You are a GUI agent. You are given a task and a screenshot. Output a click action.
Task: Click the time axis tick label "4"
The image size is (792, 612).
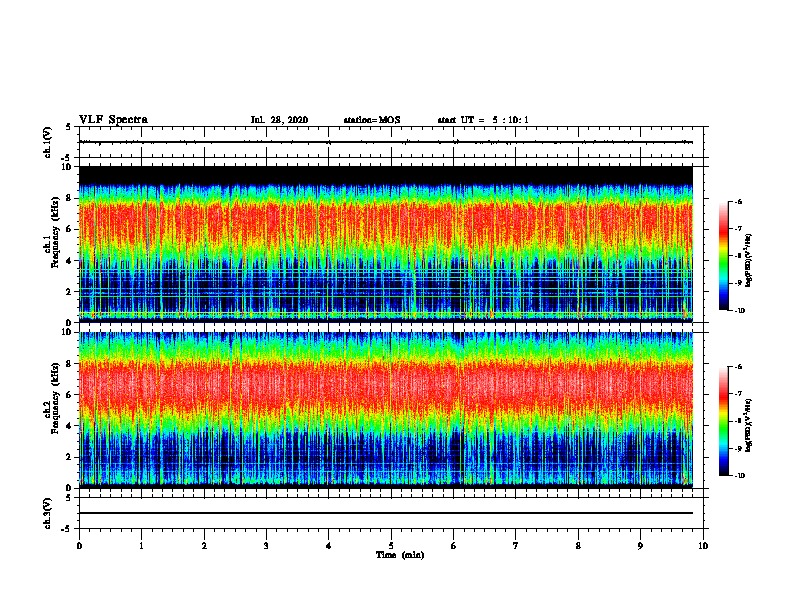coord(329,546)
